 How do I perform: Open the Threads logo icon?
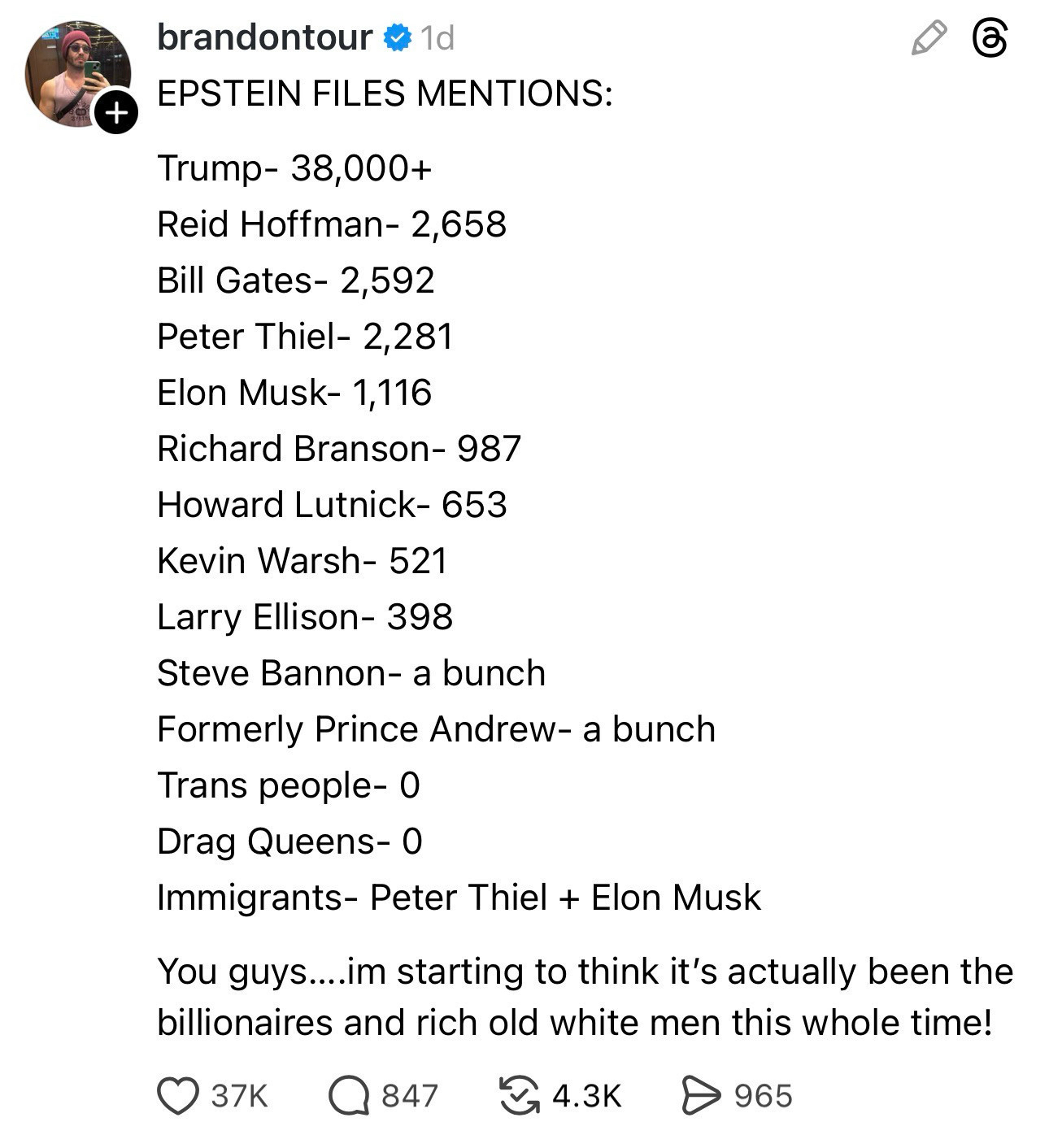pyautogui.click(x=990, y=38)
